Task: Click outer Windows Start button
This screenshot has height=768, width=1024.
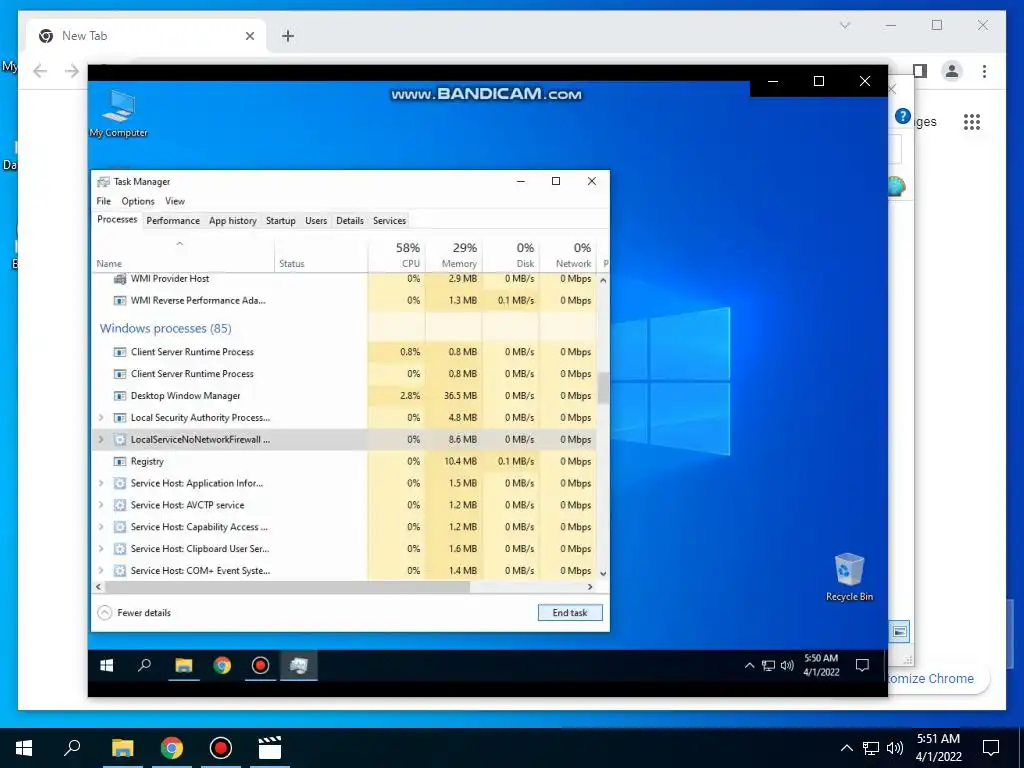Action: pyautogui.click(x=24, y=748)
